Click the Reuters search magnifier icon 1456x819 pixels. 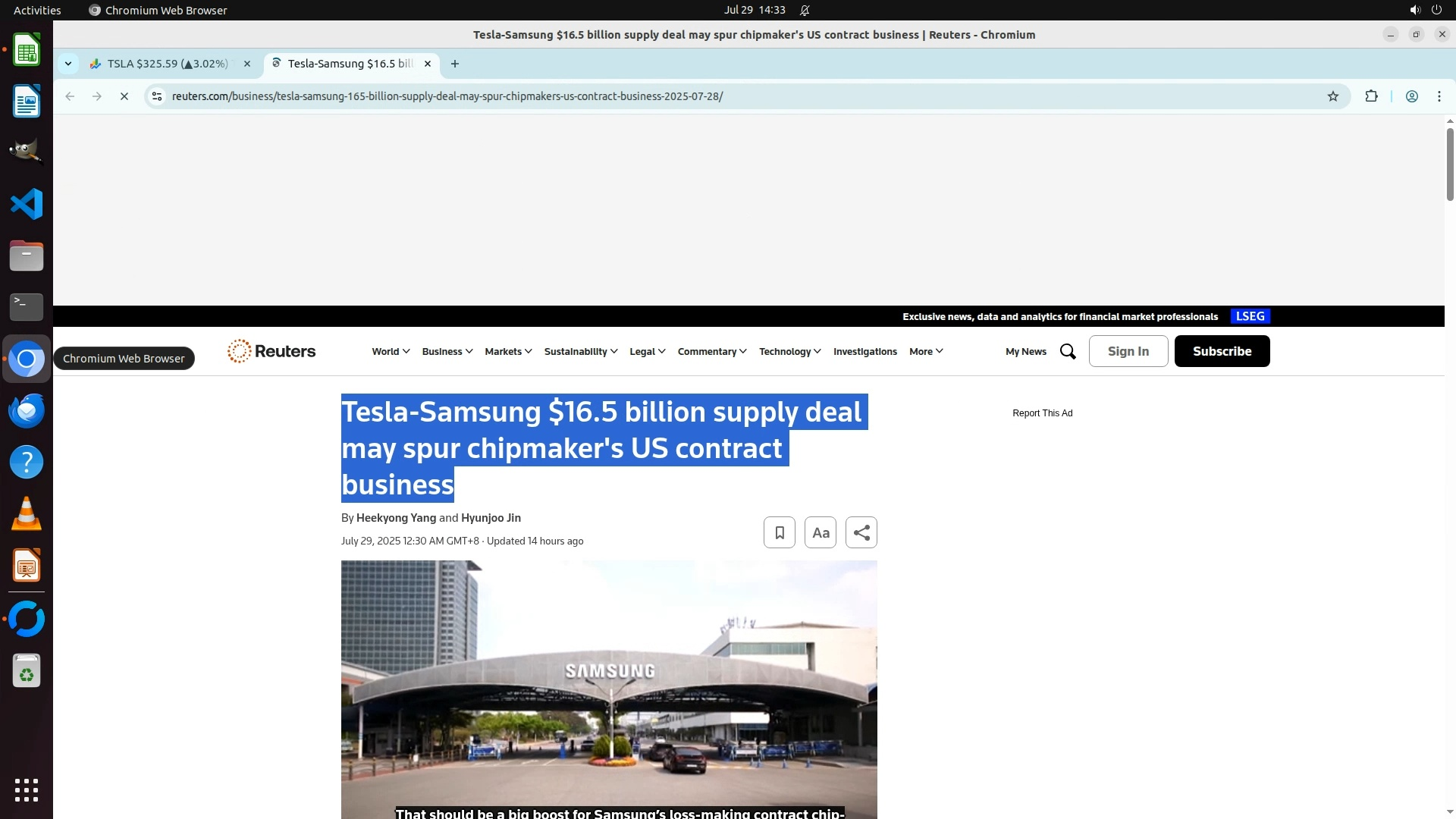click(x=1068, y=351)
